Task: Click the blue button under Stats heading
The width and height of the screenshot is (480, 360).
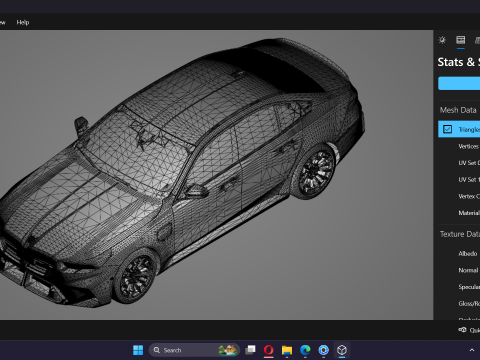Action: click(459, 83)
